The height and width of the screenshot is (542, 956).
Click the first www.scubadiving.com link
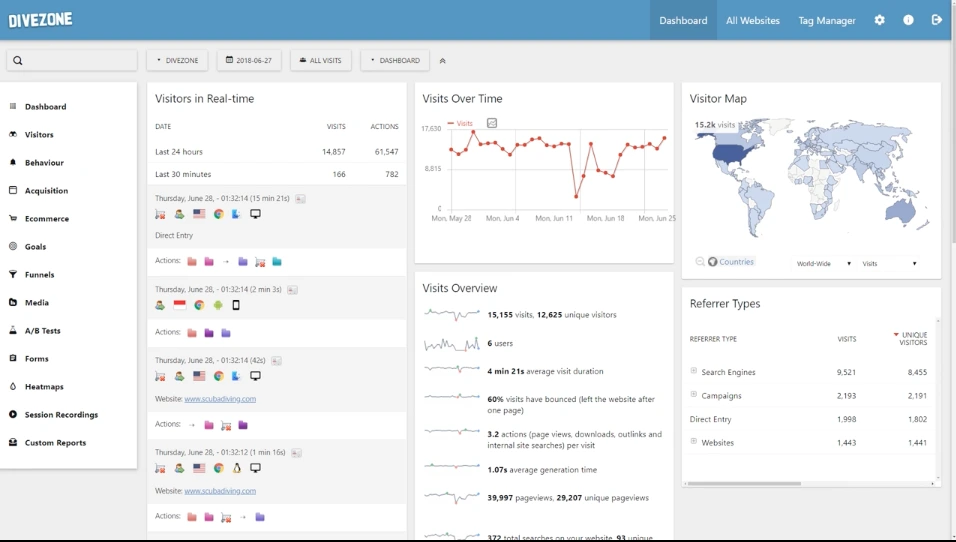(220, 399)
